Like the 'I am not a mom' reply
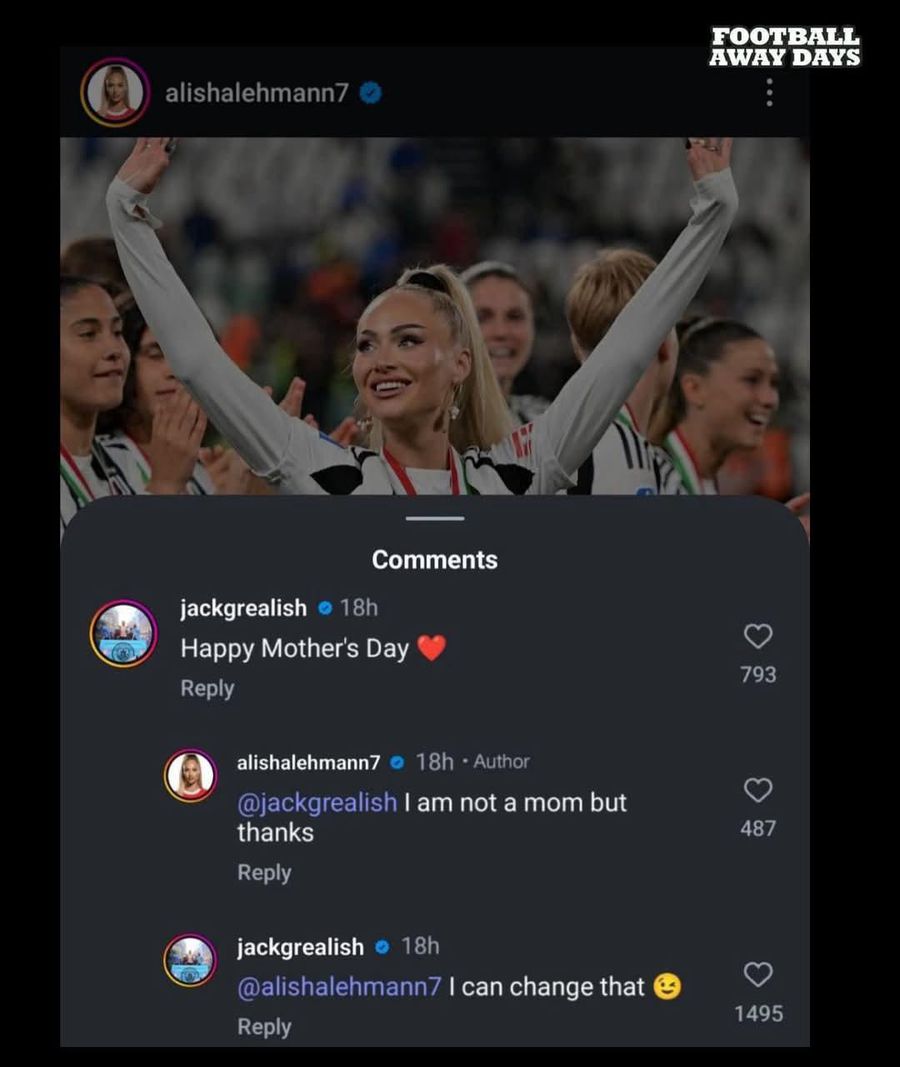 (758, 791)
